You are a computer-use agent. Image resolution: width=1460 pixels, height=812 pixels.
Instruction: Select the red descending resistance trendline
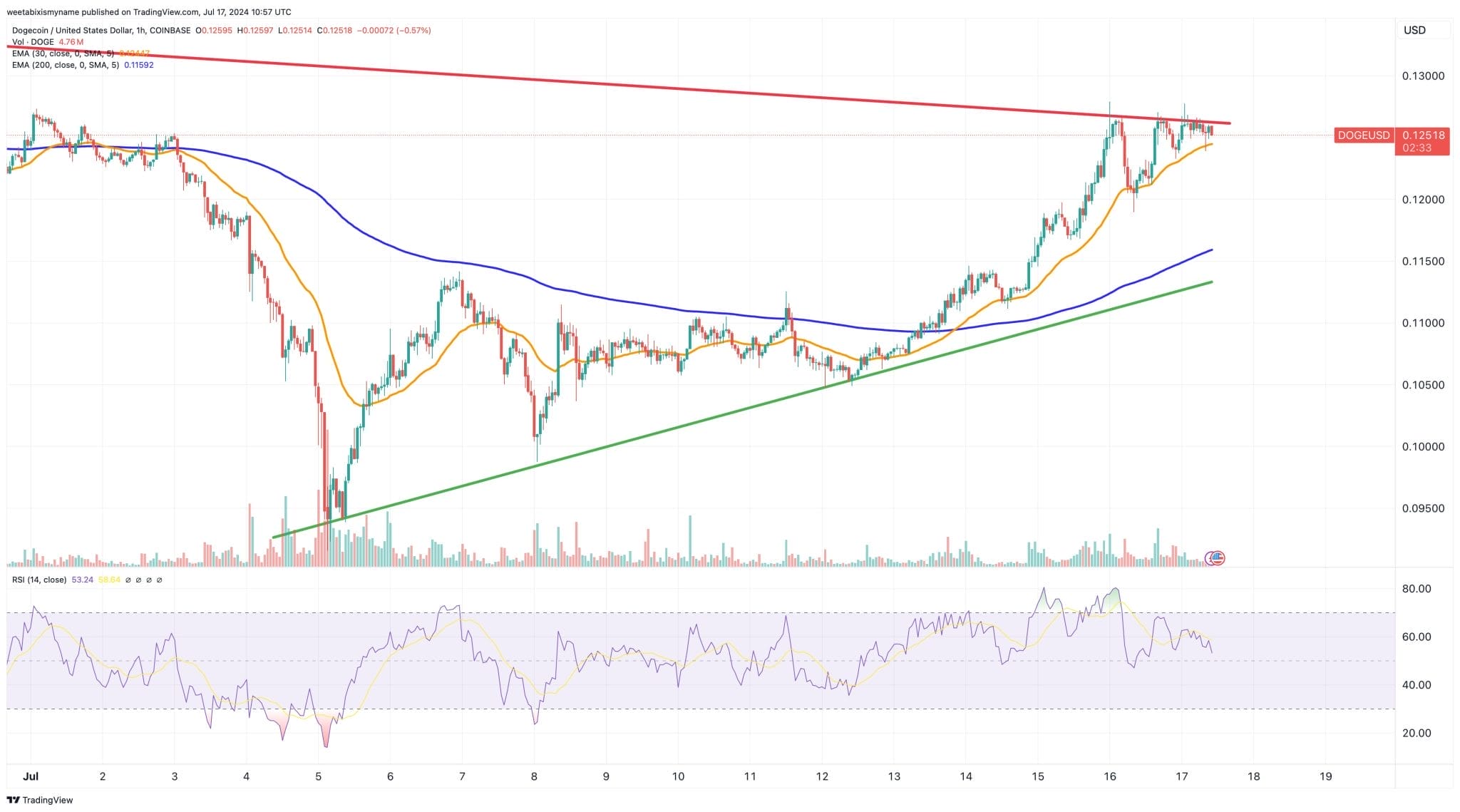click(x=620, y=84)
